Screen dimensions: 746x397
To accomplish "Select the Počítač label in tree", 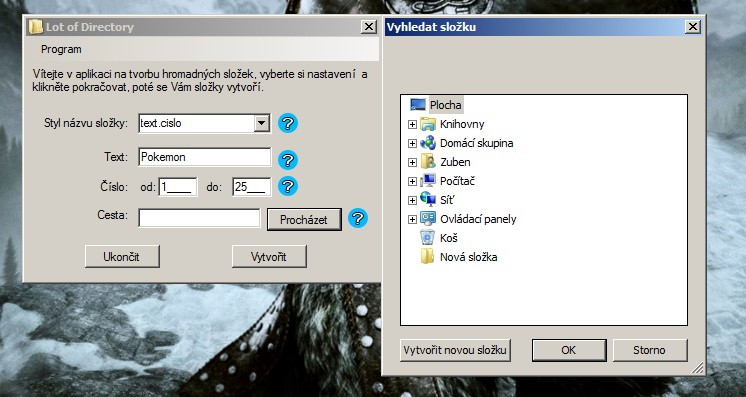I will pos(457,181).
